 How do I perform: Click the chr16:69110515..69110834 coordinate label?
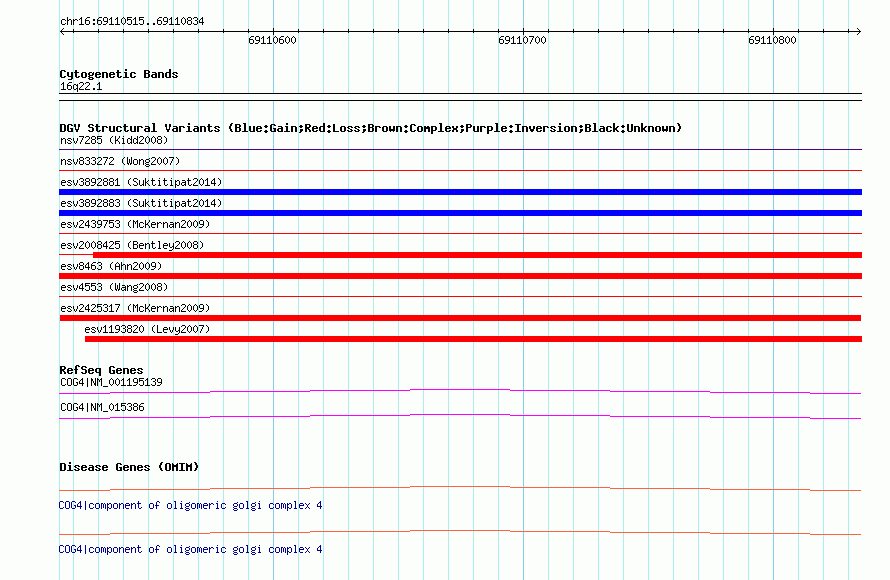132,22
